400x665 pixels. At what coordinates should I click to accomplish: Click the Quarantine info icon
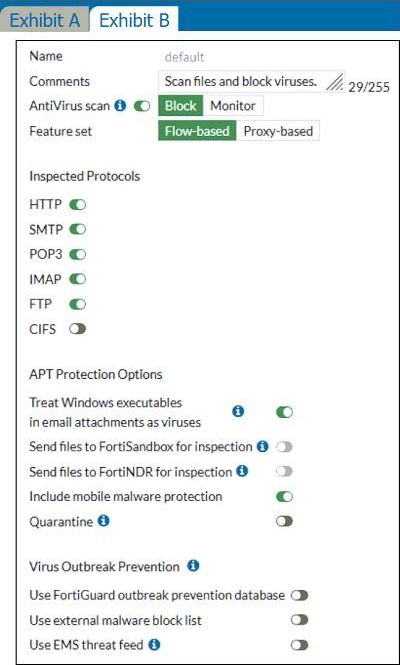[103, 520]
